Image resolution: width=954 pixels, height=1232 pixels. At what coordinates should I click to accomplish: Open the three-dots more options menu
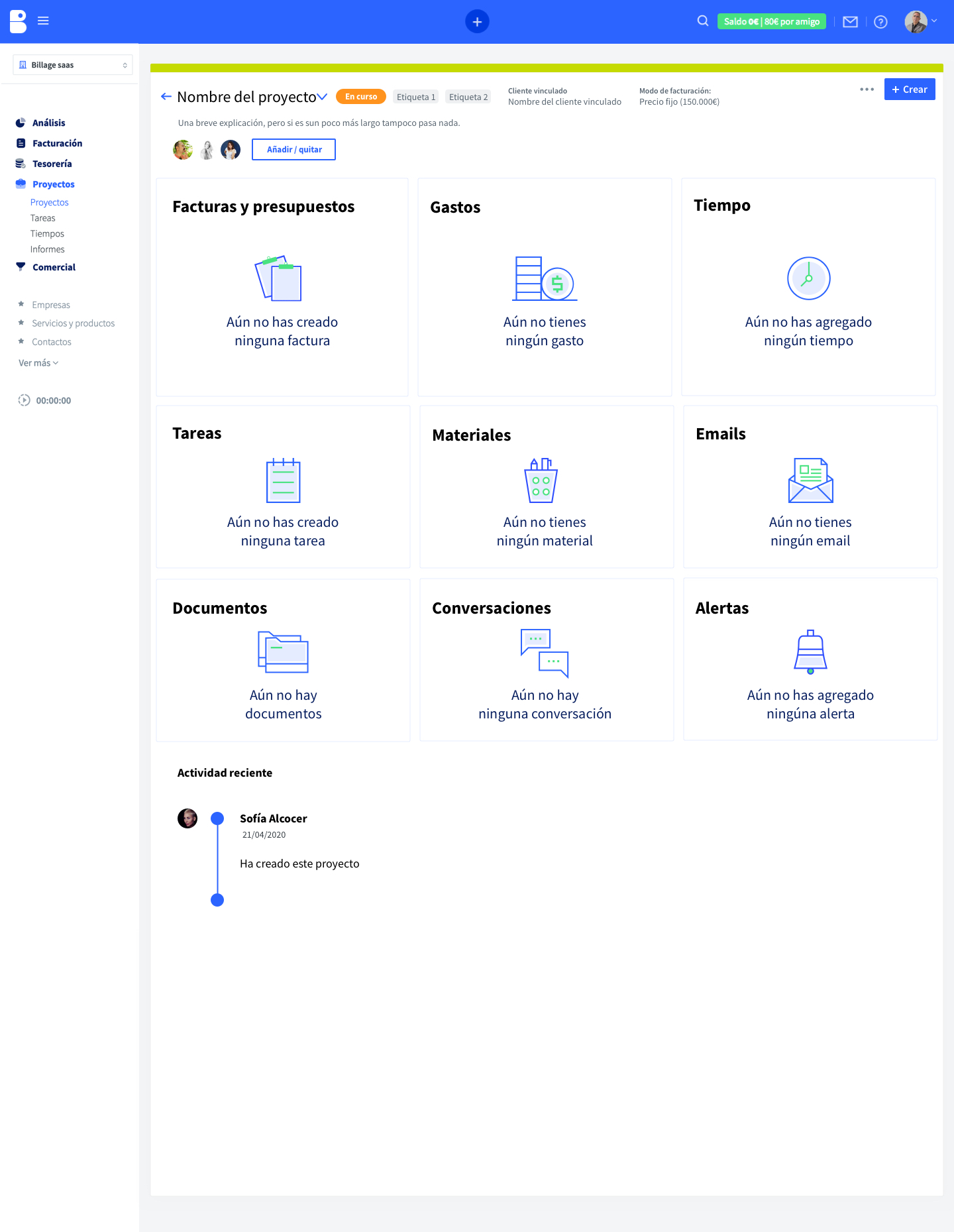tap(867, 89)
